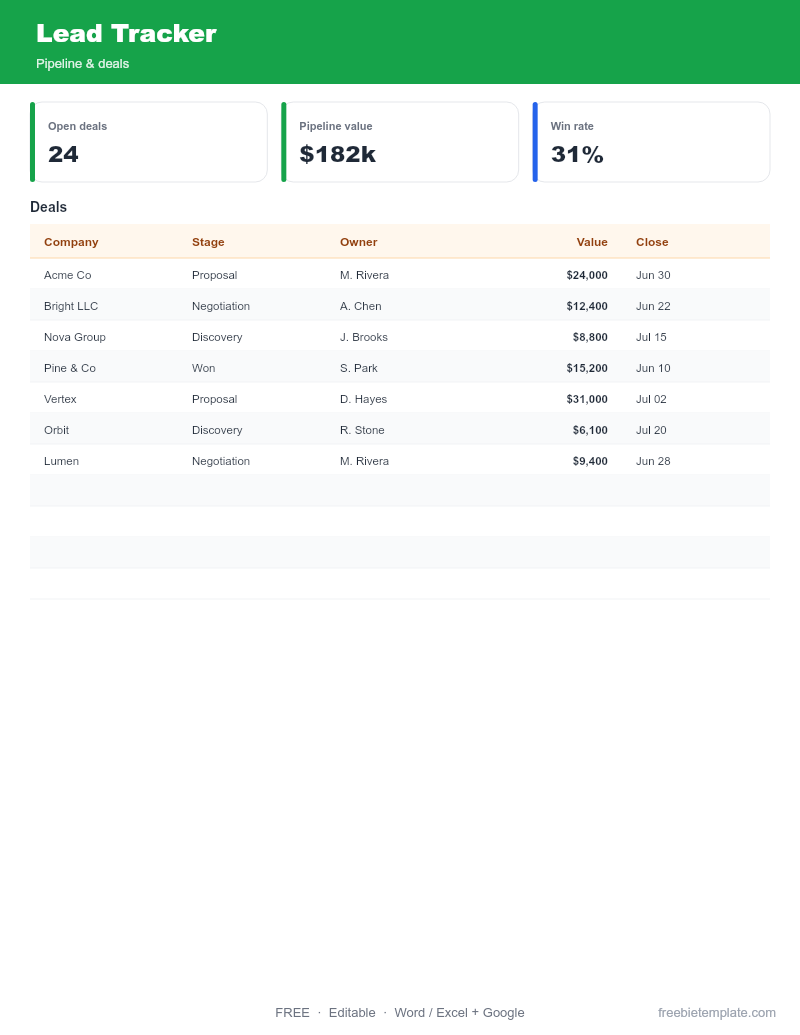Image resolution: width=800 pixels, height=1035 pixels.
Task: Select the Lumen company cell
Action: [x=61, y=461]
